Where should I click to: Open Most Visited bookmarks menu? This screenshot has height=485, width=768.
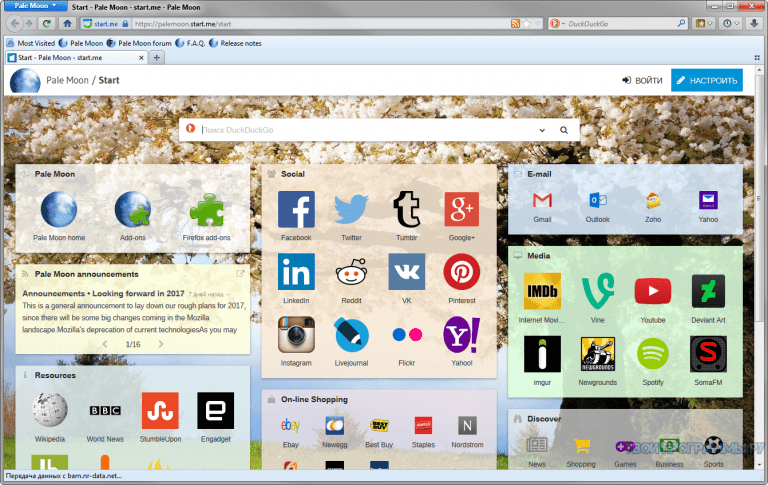30,43
